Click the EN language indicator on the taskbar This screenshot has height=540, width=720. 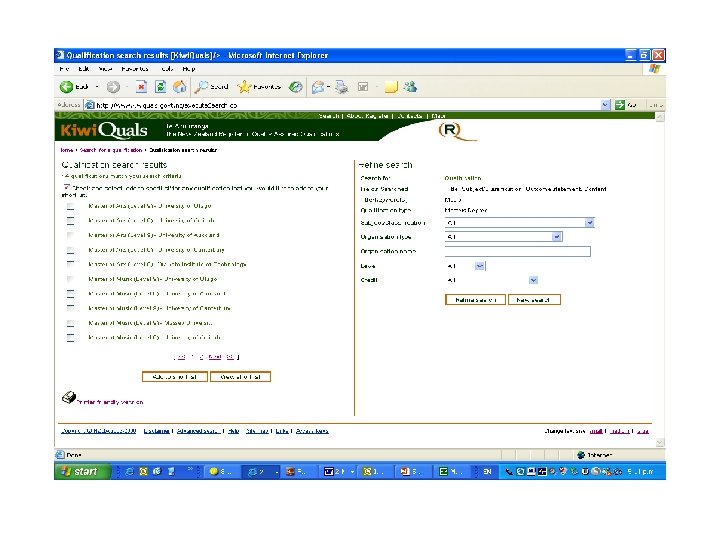[x=488, y=472]
